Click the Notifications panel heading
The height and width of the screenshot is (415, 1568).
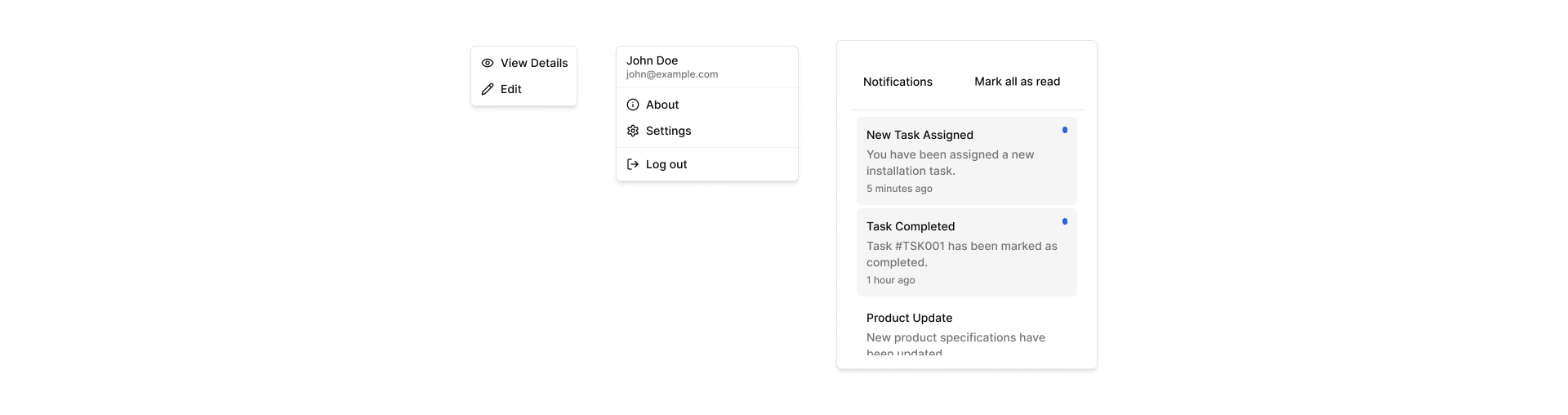tap(898, 82)
